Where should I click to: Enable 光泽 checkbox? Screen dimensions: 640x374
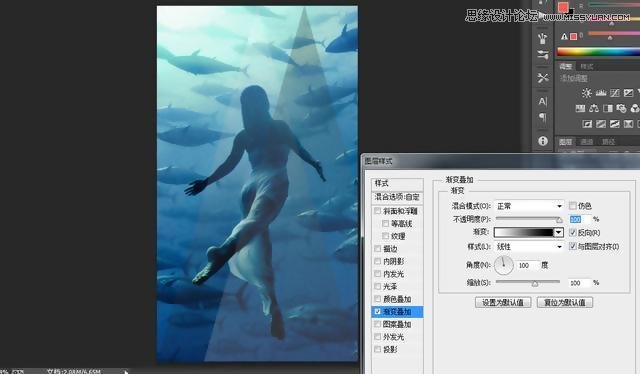tap(378, 286)
